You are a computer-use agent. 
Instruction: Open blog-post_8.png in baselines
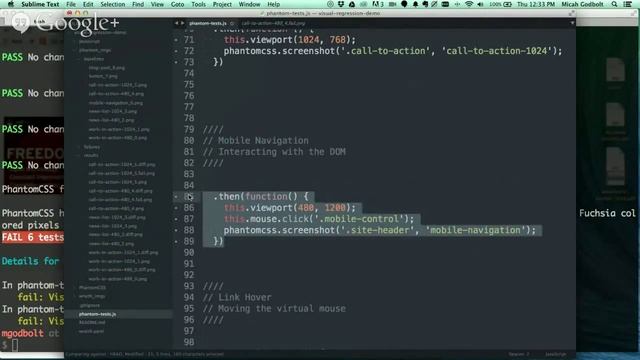[x=107, y=68]
